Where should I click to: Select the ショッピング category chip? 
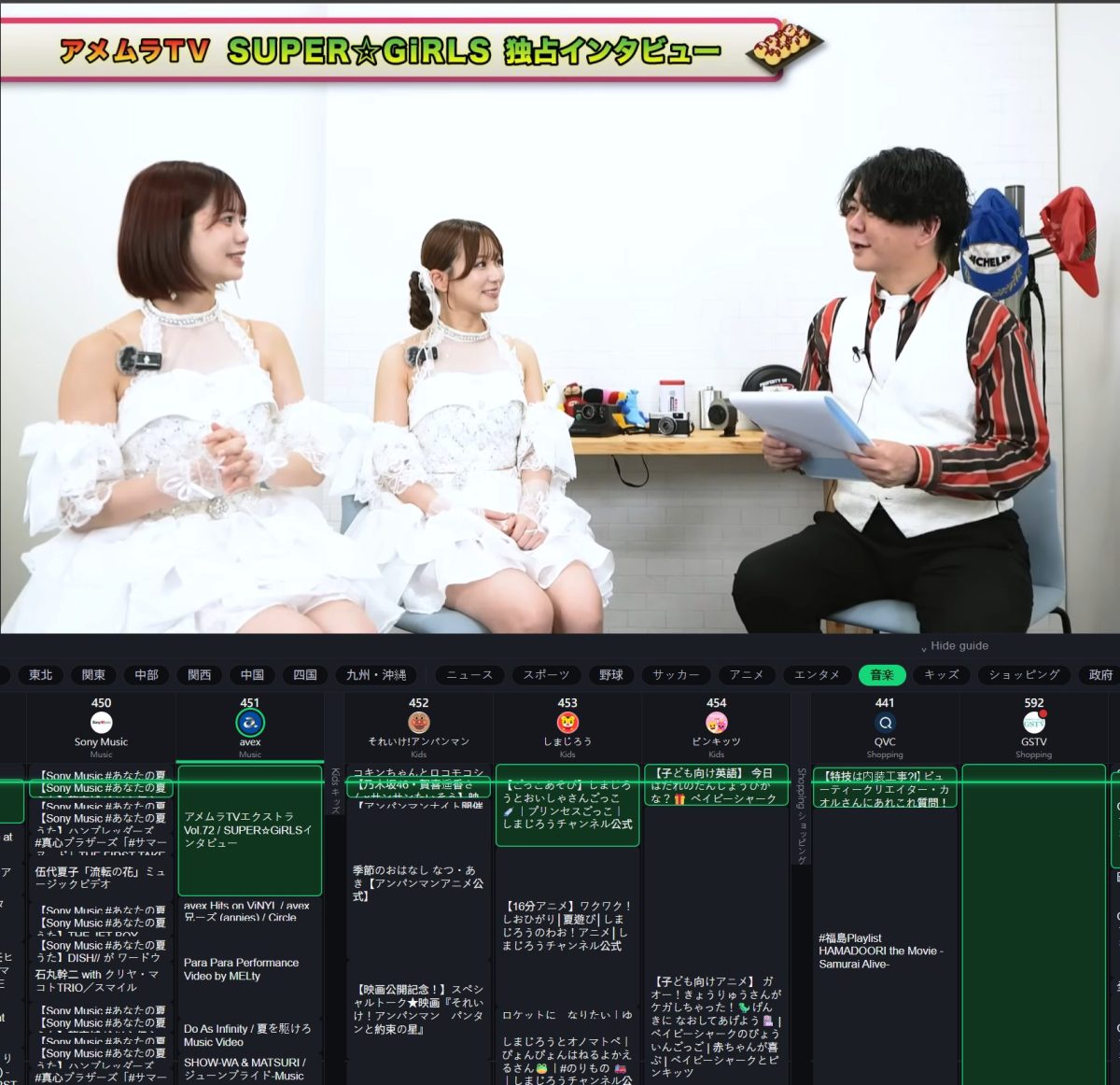point(1024,674)
